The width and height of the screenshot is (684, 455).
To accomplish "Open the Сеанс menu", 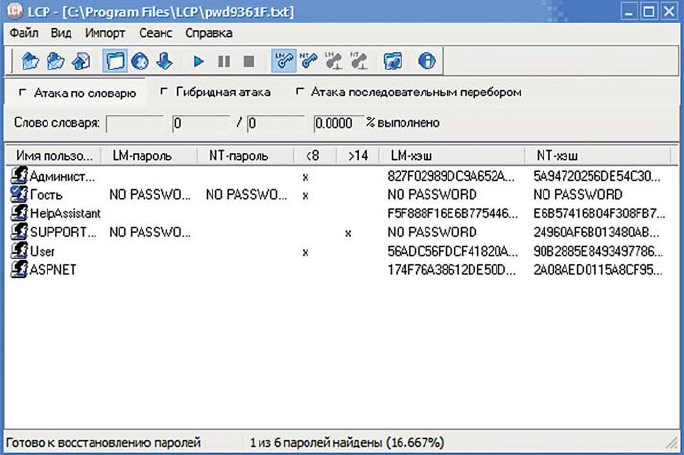I will pyautogui.click(x=155, y=32).
